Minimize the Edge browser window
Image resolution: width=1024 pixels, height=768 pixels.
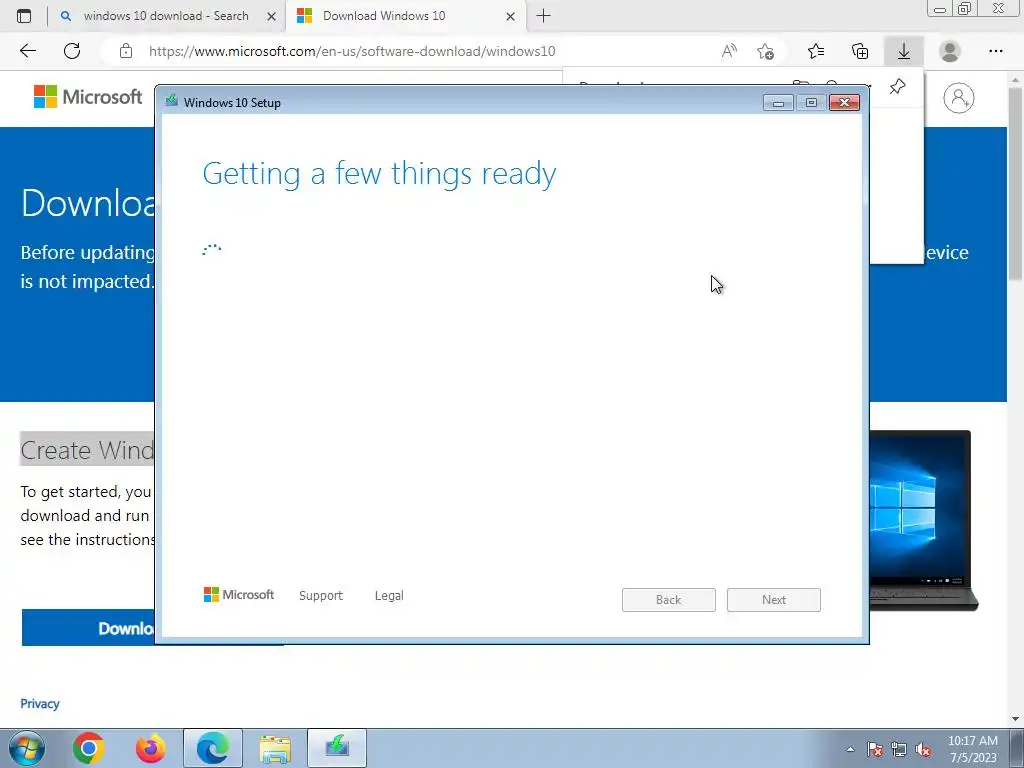point(940,8)
